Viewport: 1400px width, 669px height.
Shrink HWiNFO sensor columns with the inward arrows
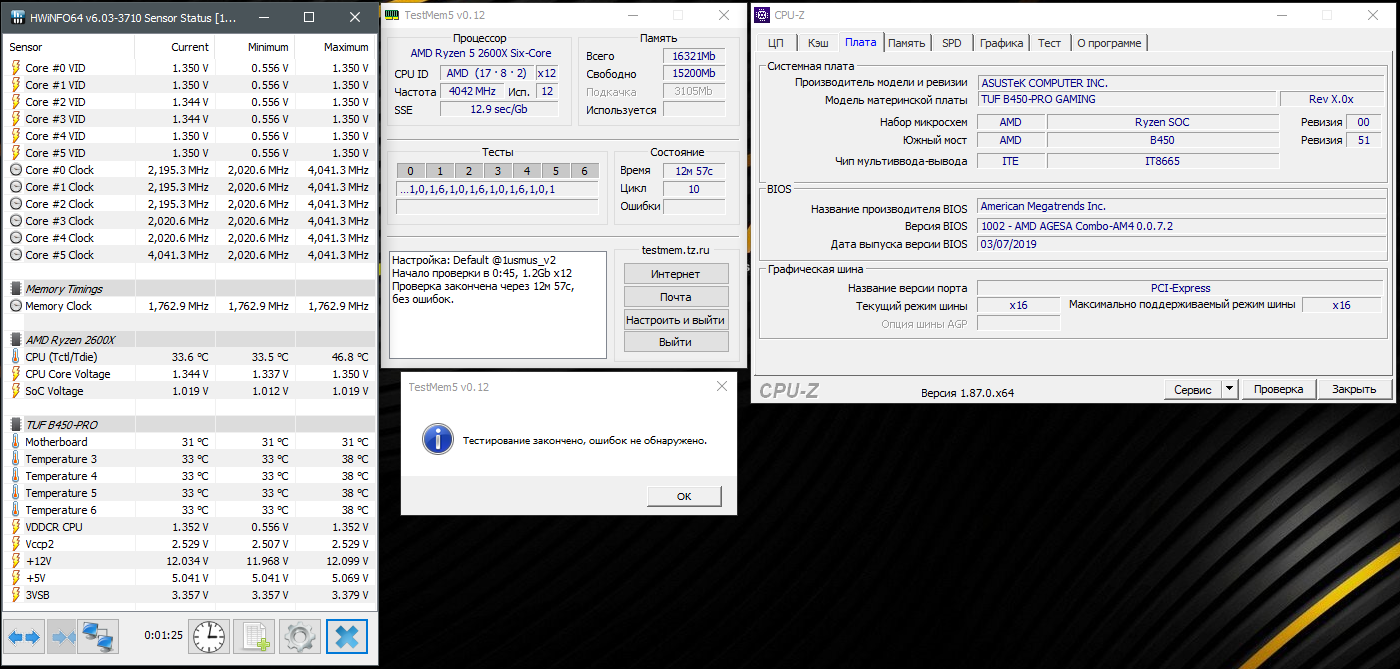click(62, 636)
